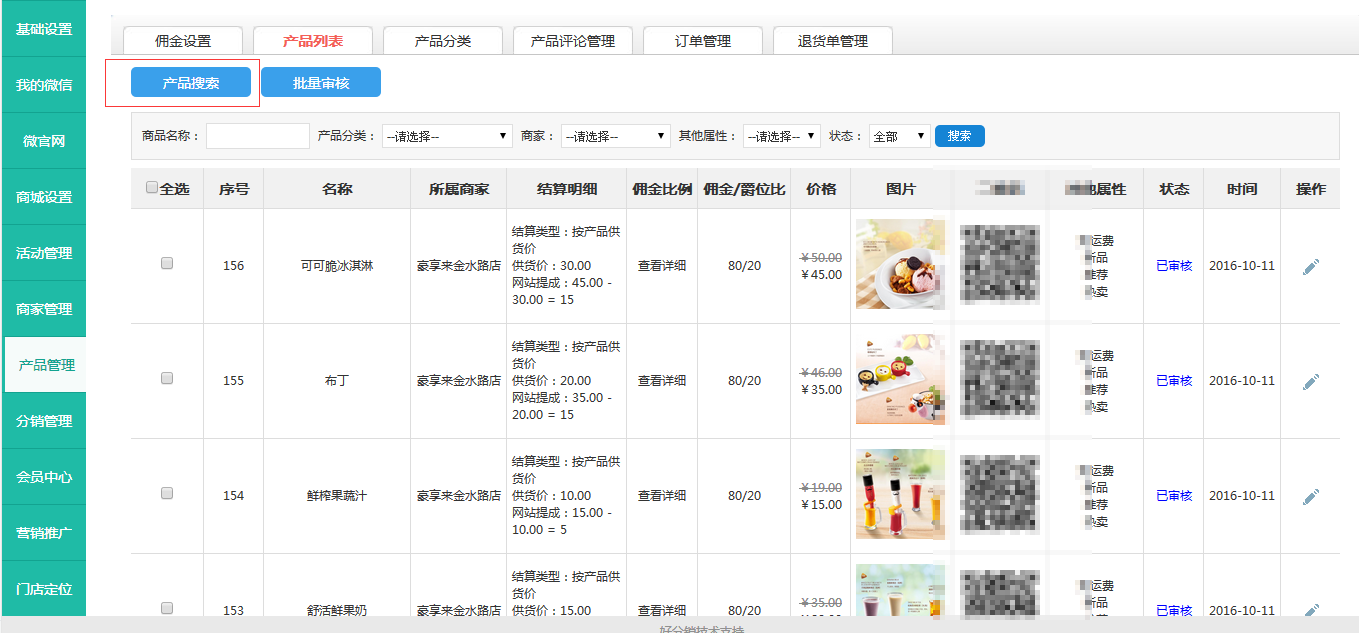Check the box for product 156
Image resolution: width=1359 pixels, height=633 pixels.
[167, 263]
